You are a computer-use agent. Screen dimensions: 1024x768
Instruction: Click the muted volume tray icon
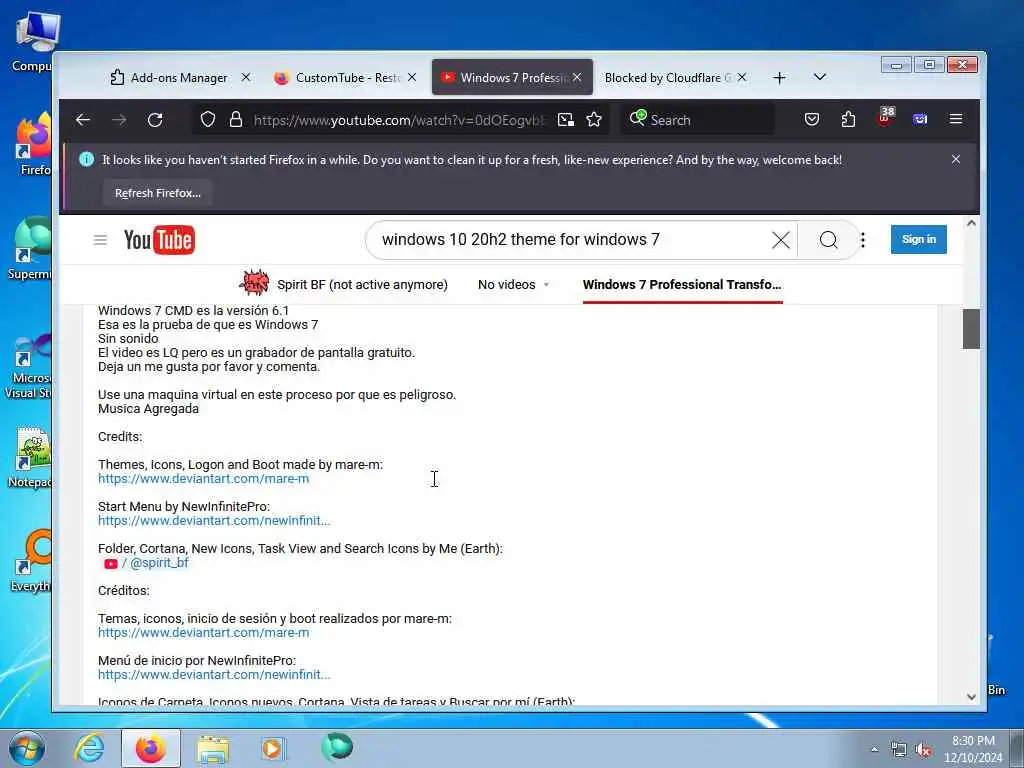pyautogui.click(x=923, y=750)
